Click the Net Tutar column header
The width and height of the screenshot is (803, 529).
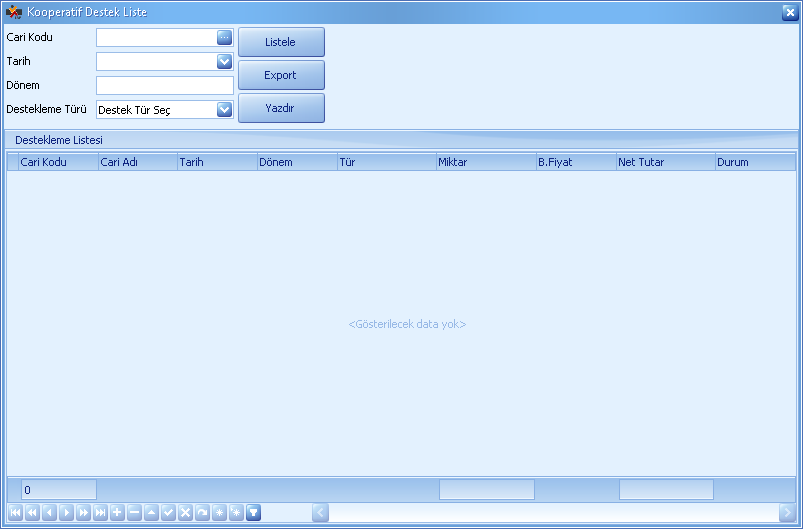[665, 162]
